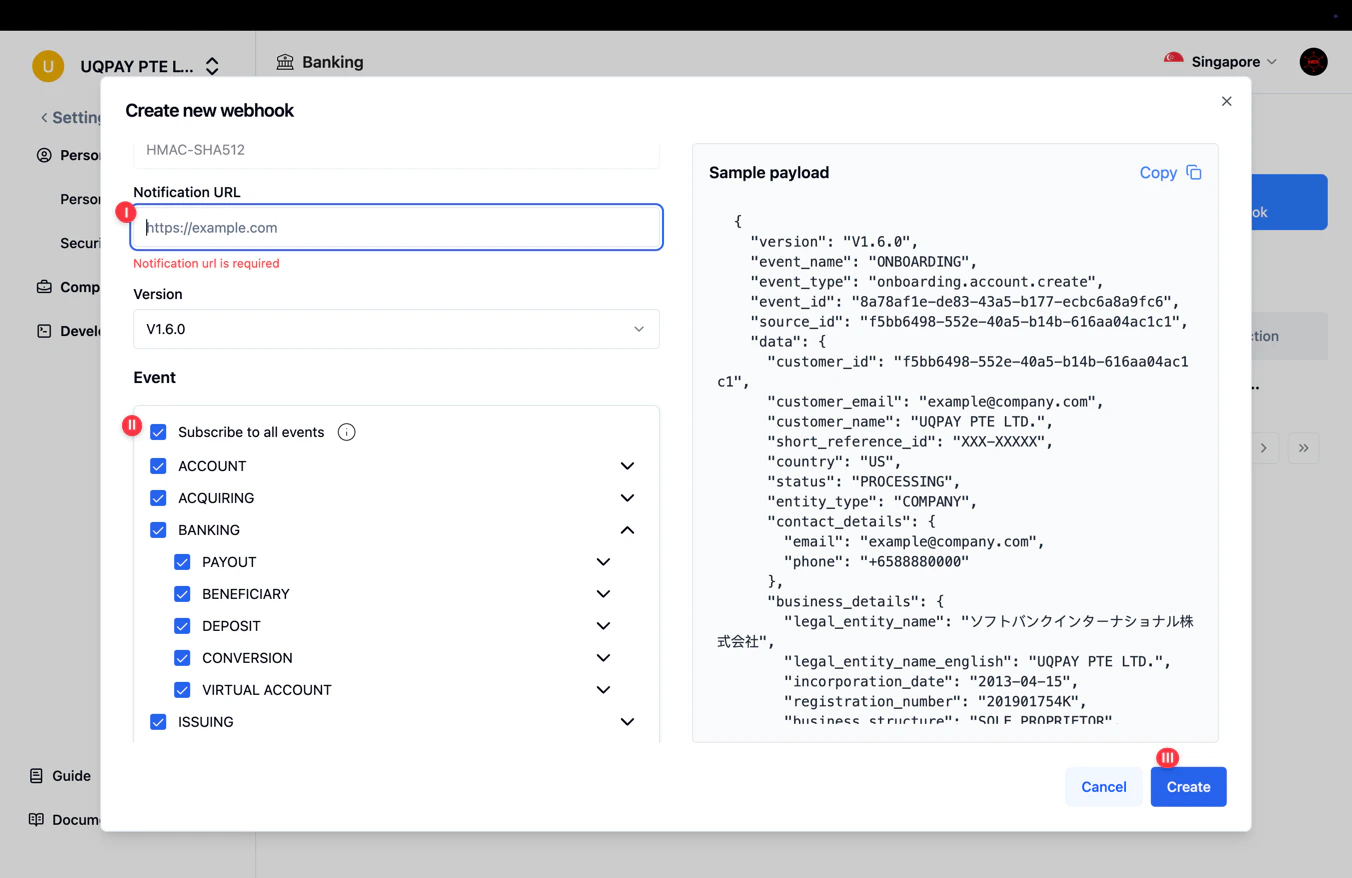Disable the DEPOSIT events checkbox
This screenshot has width=1352, height=878.
click(x=182, y=625)
